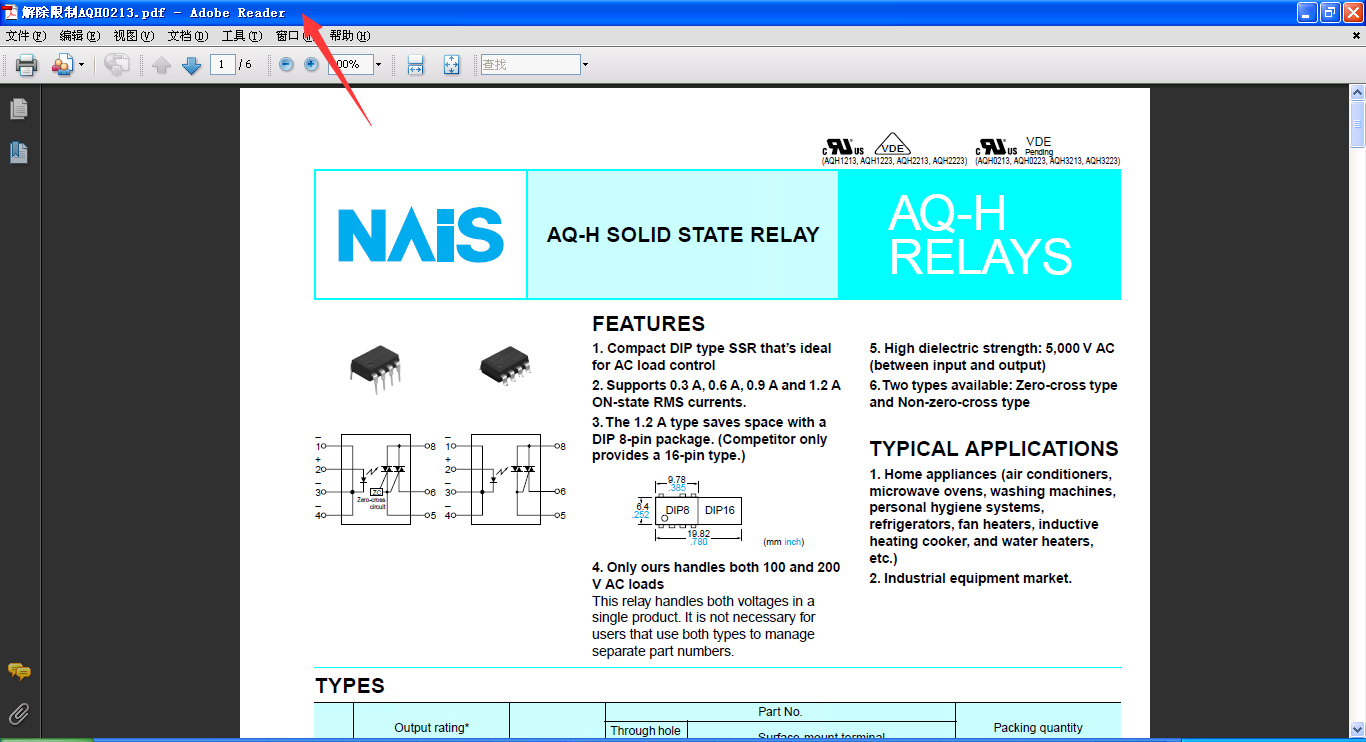Open the 文档(D) menu
This screenshot has width=1366, height=742.
tap(188, 36)
